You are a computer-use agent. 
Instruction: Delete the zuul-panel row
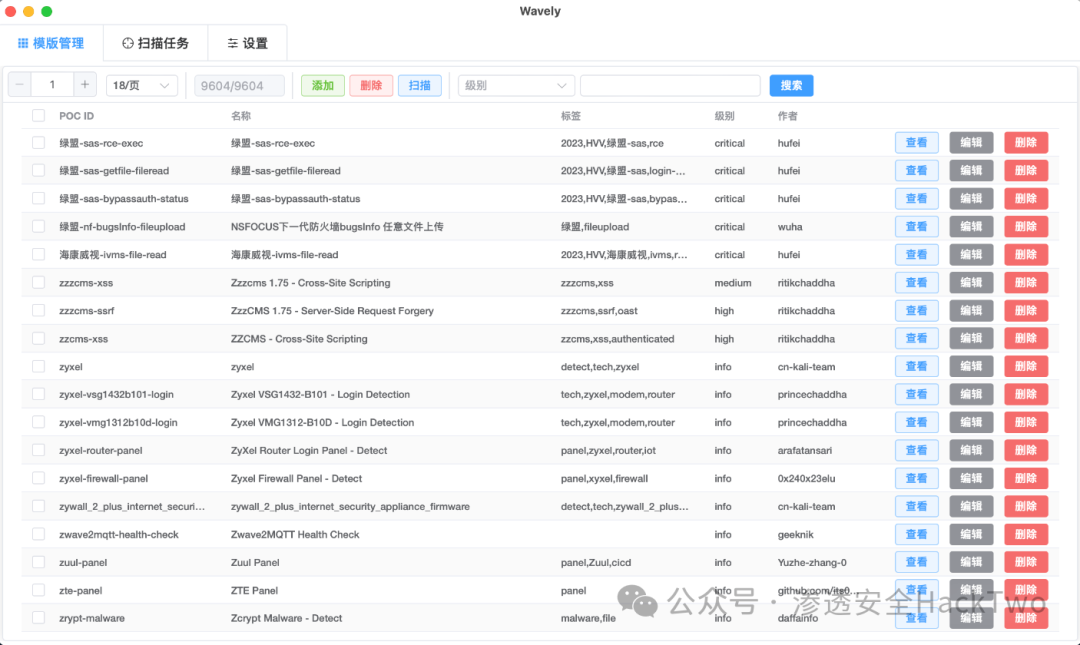pos(1026,562)
